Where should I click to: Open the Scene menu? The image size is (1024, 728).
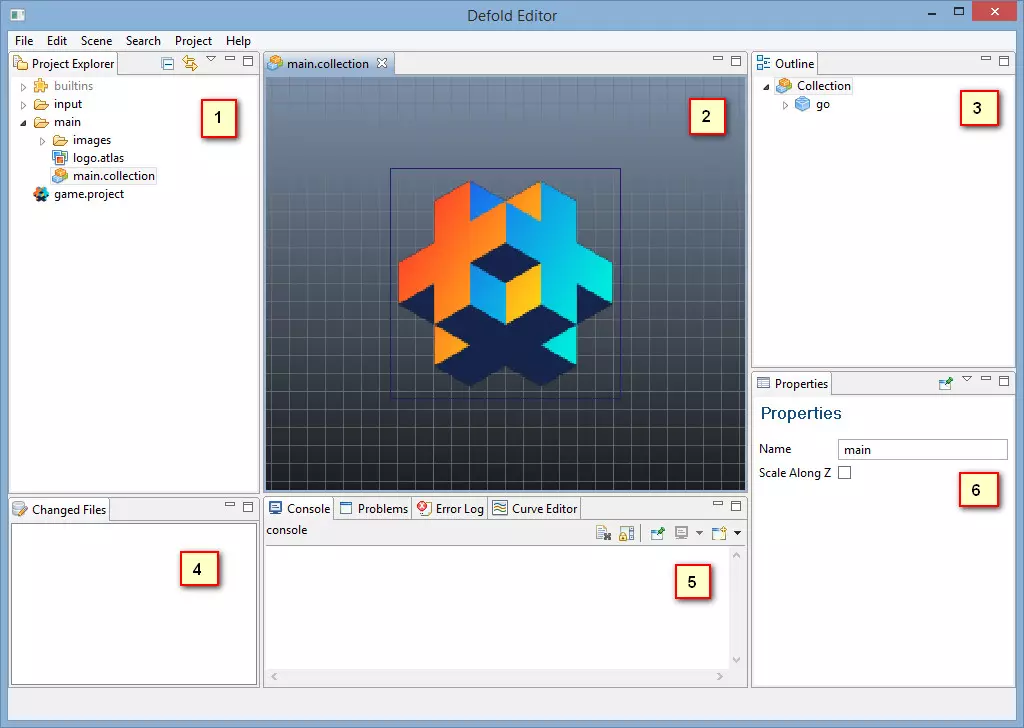[96, 41]
